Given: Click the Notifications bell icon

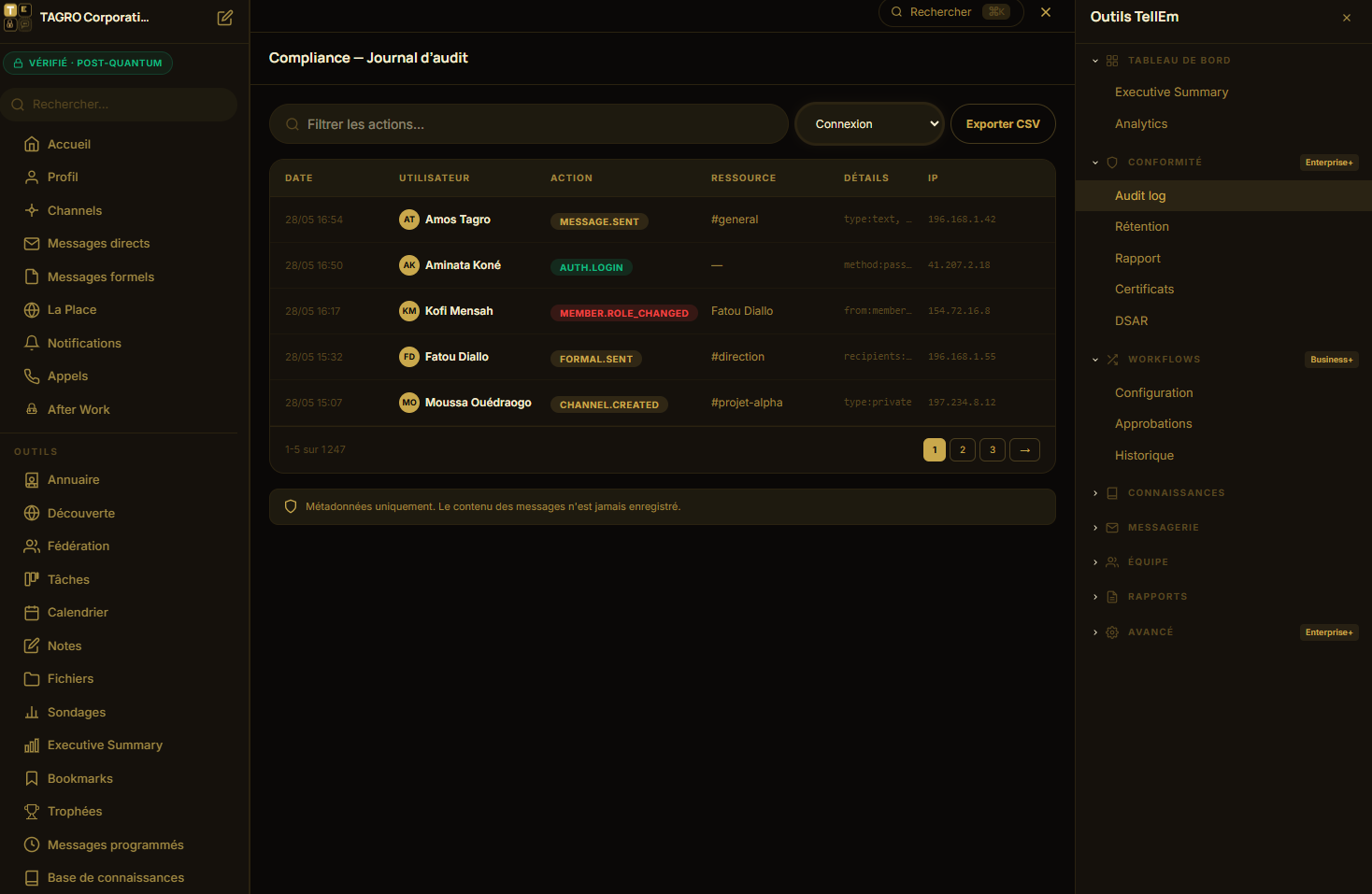Looking at the screenshot, I should pos(32,343).
